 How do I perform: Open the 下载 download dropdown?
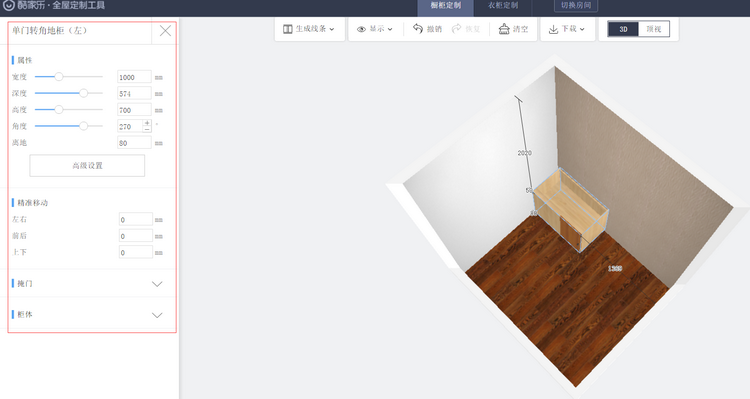click(567, 29)
